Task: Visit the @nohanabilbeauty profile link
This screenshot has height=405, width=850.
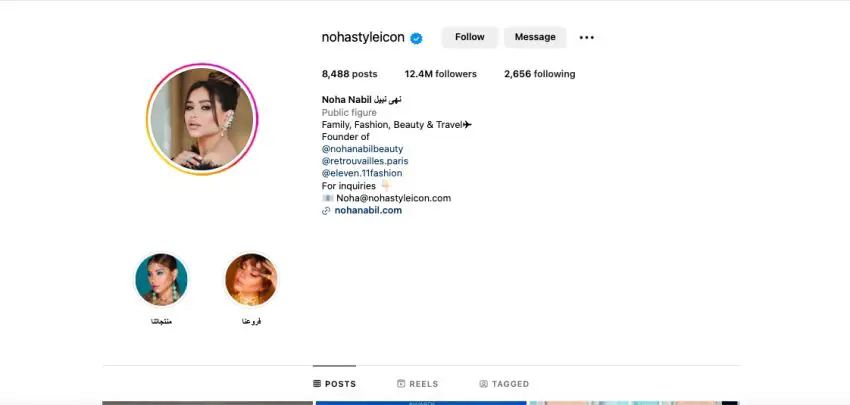Action: click(362, 149)
